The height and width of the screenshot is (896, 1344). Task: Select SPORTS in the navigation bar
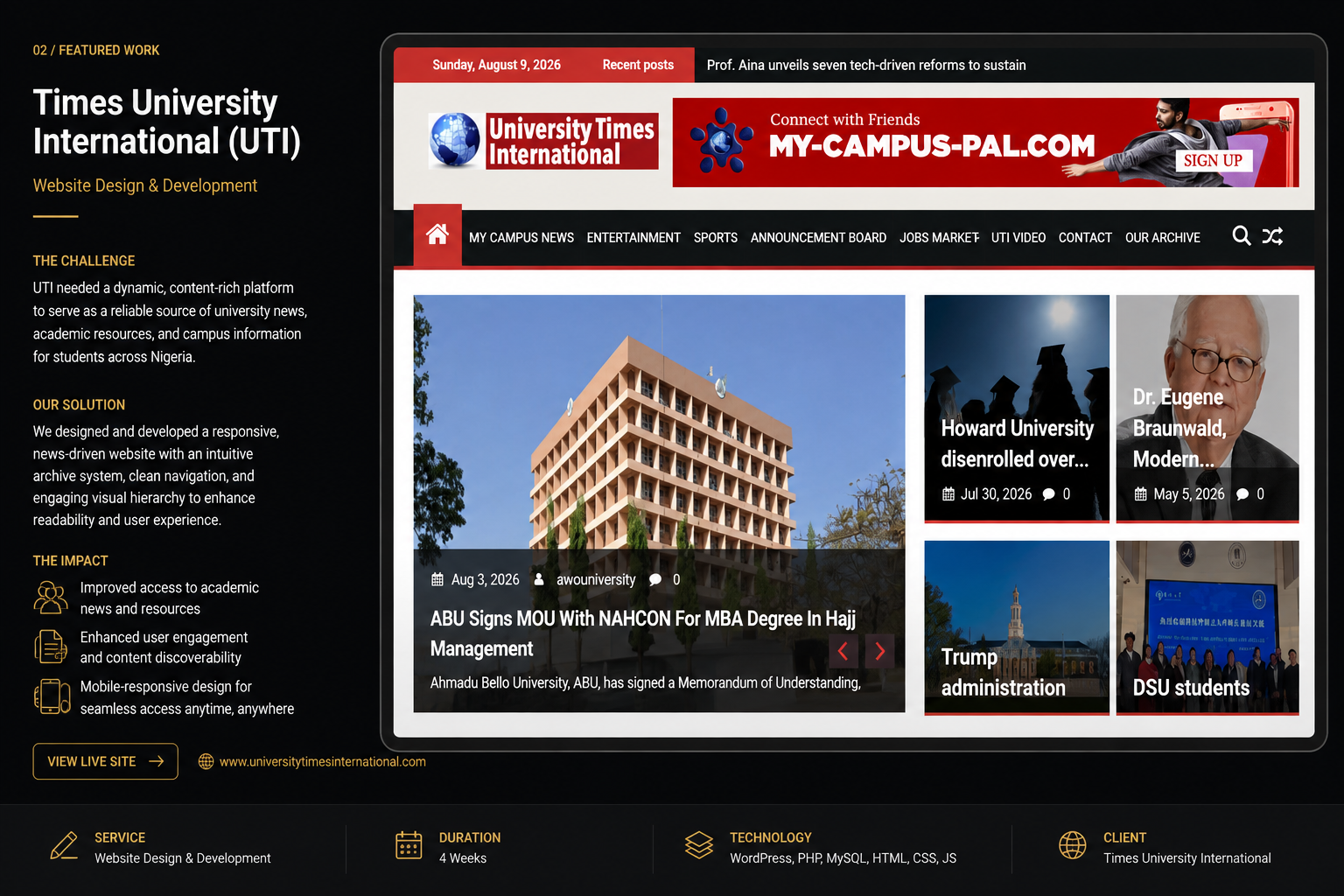(x=716, y=238)
